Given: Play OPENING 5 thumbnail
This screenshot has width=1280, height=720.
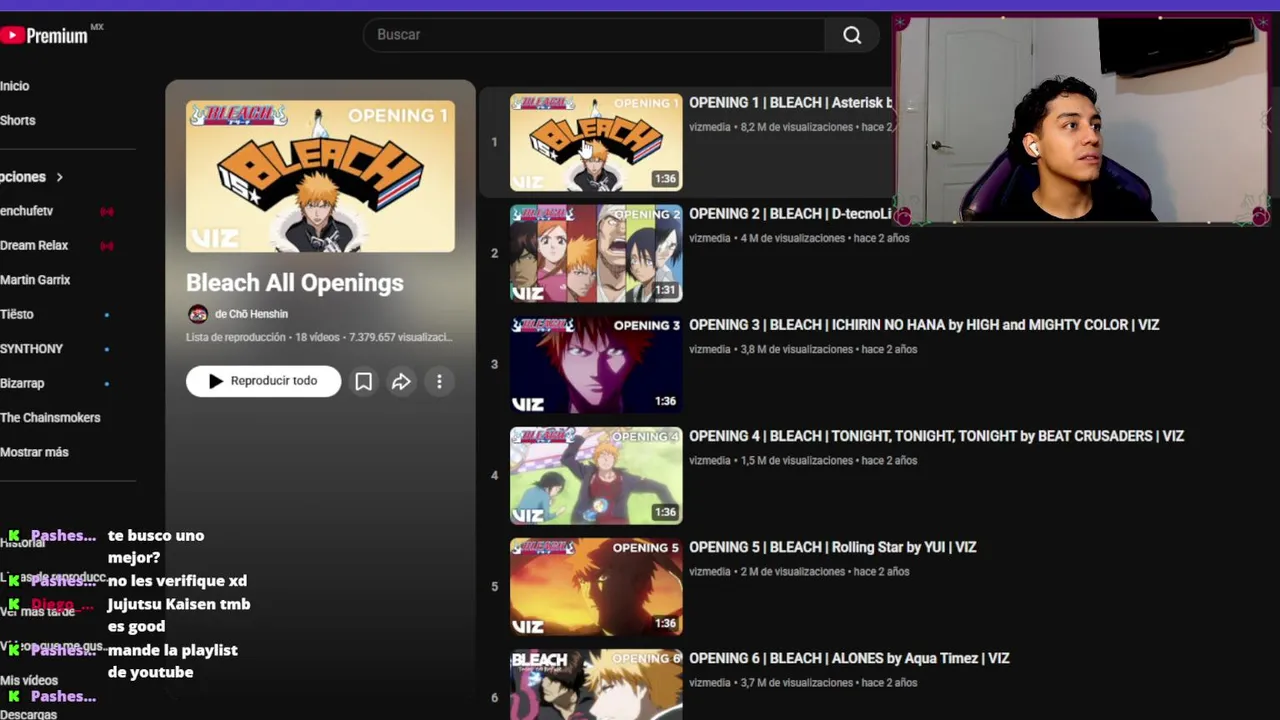Looking at the screenshot, I should click(x=596, y=586).
